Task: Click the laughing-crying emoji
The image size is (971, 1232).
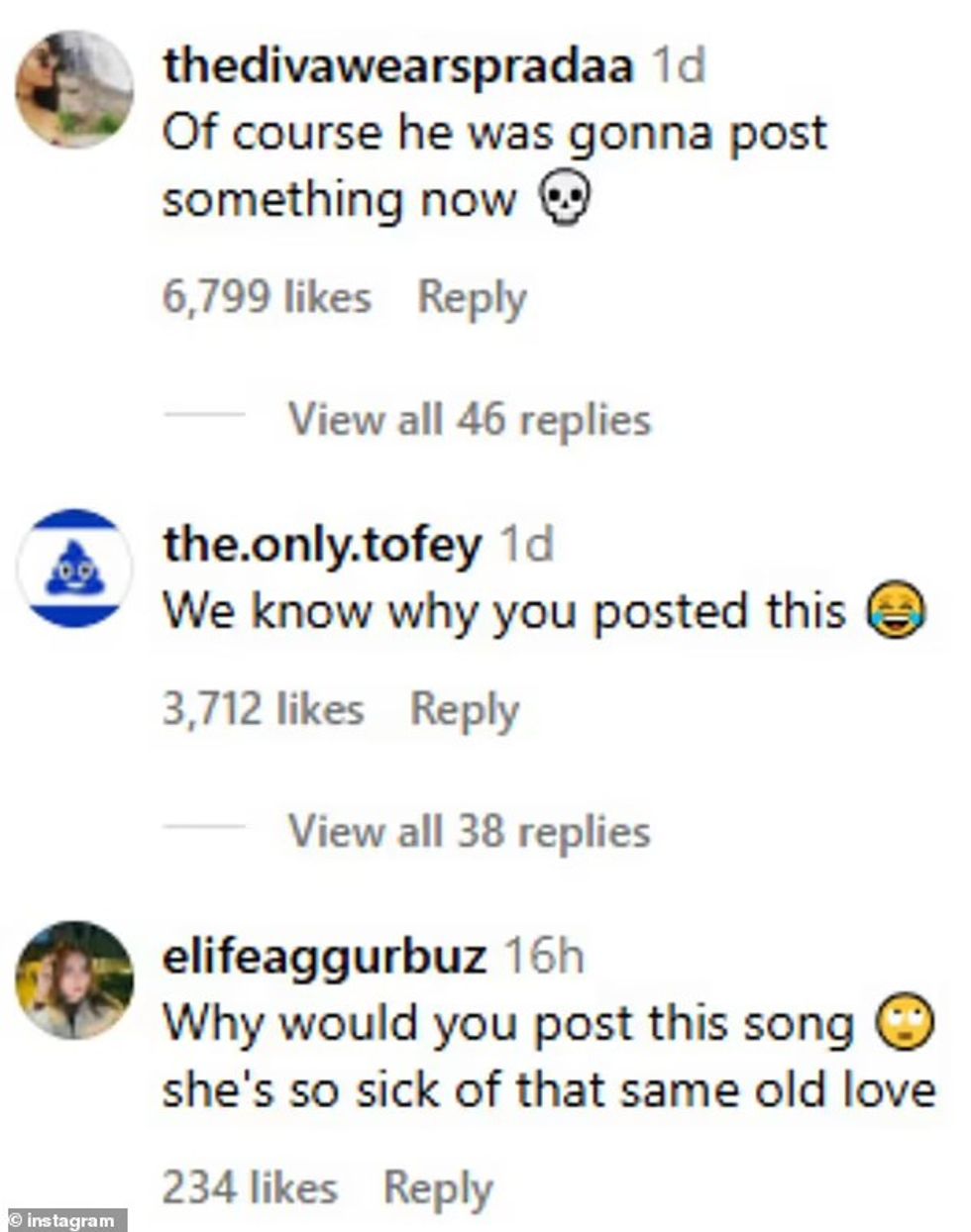Action: pyautogui.click(x=896, y=612)
